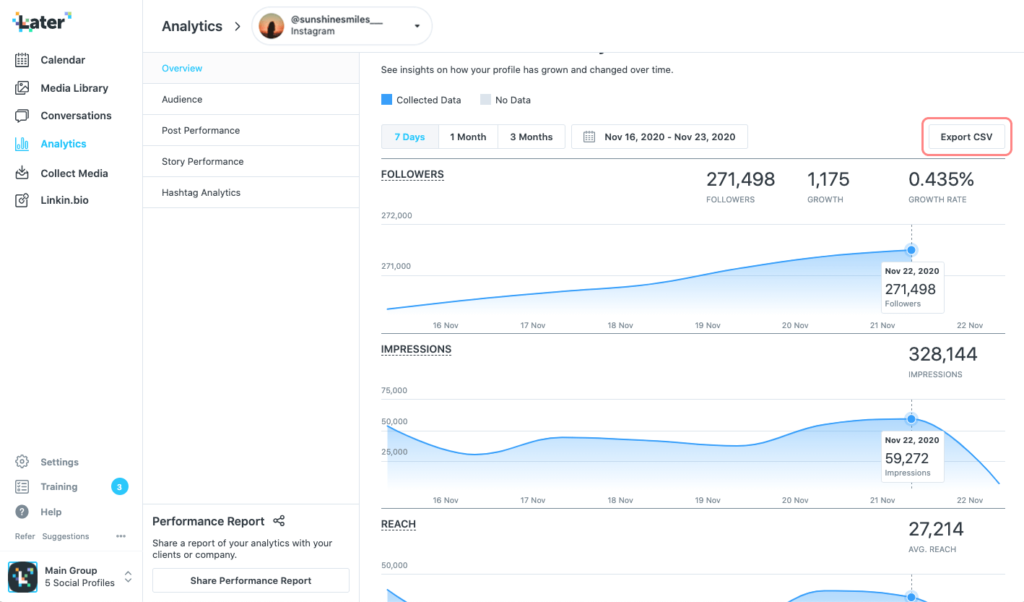Open Hashtag Analytics section
The width and height of the screenshot is (1024, 602).
pos(251,193)
